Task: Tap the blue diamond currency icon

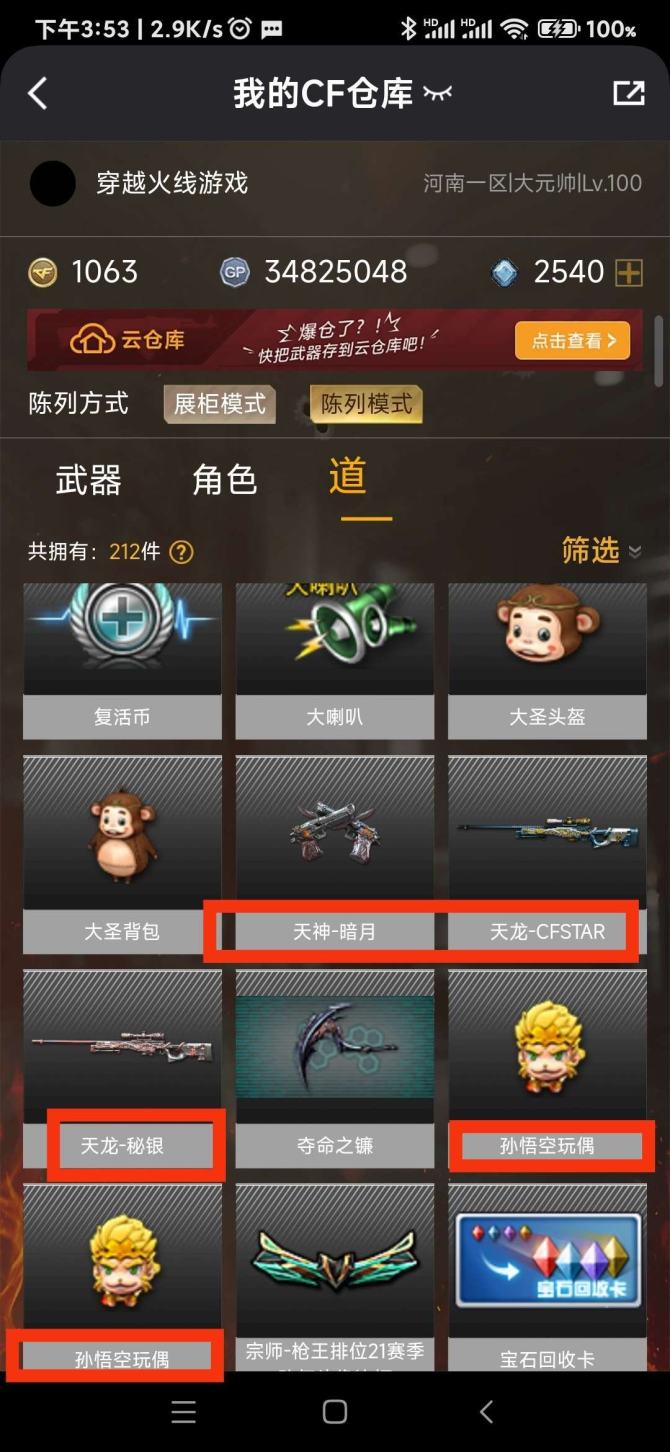Action: 506,272
